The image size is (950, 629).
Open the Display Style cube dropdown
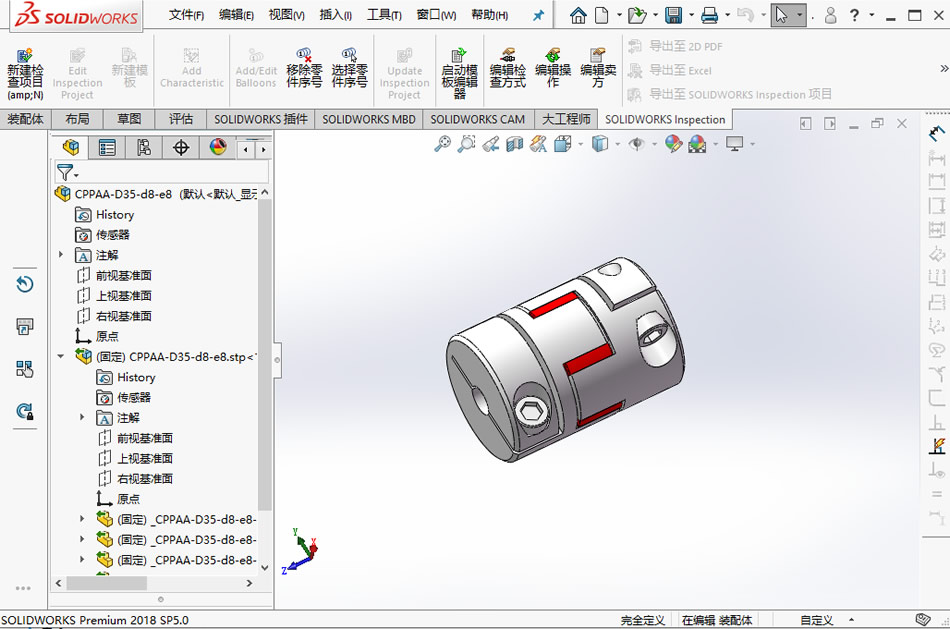click(x=617, y=144)
